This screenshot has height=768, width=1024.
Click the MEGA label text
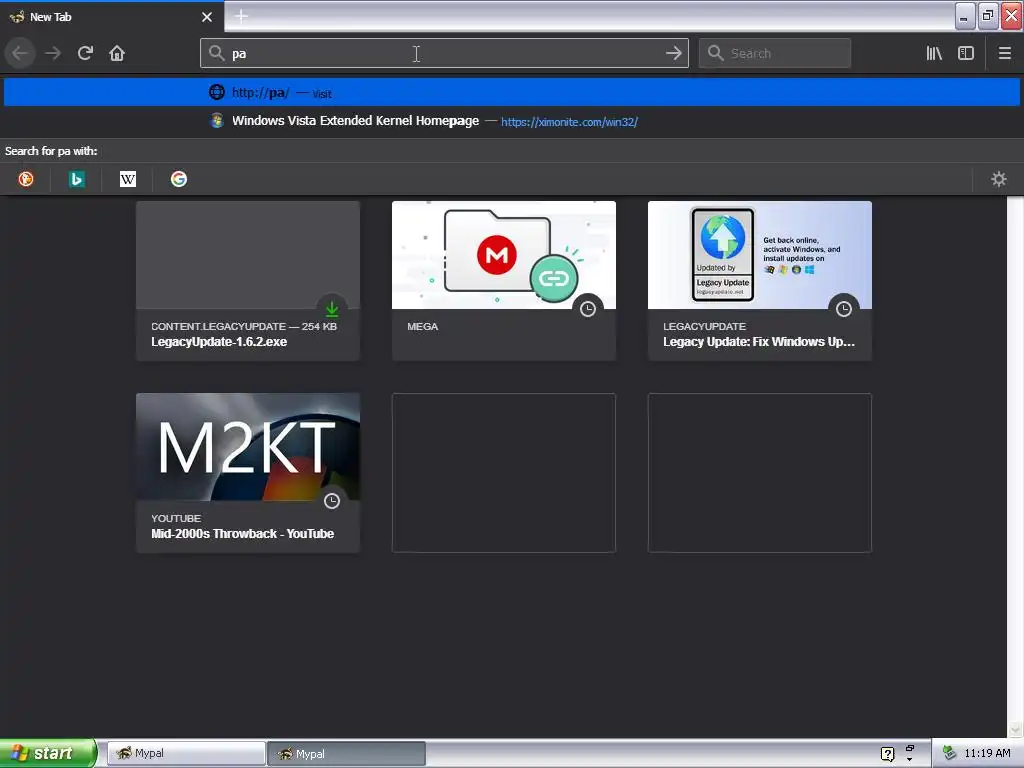pos(423,326)
